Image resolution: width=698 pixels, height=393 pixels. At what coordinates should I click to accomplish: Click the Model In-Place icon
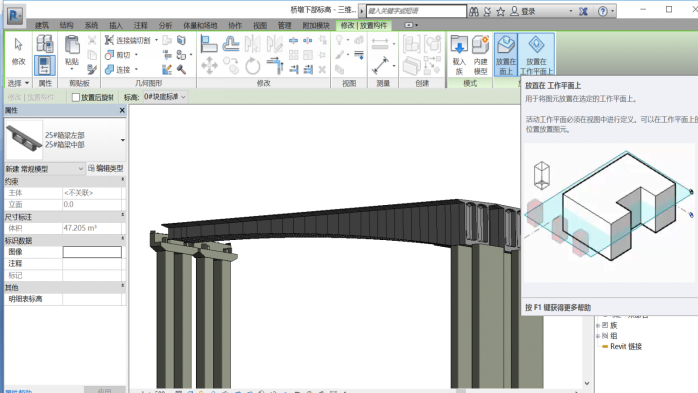(480, 55)
